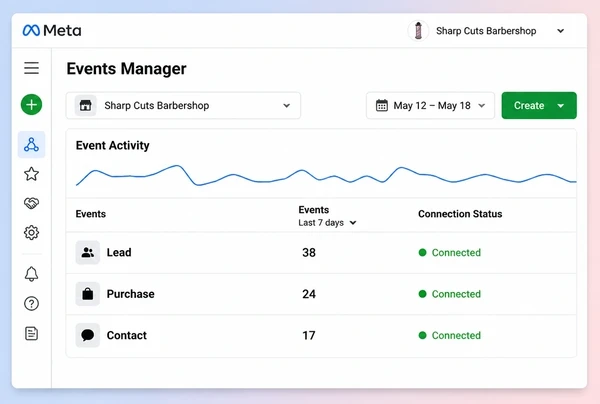The height and width of the screenshot is (404, 600).
Task: Click the Contact event count 17
Action: (x=309, y=336)
